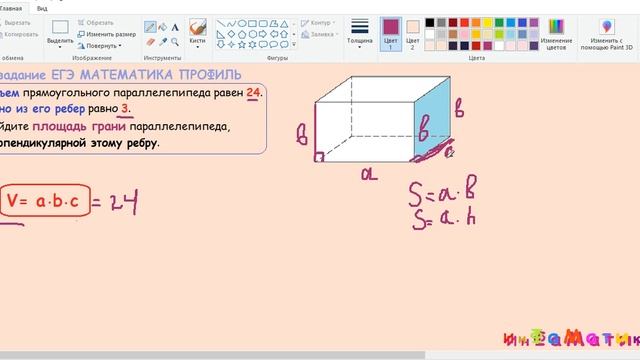Screen dimensions: 640x360
Task: Pick the orange color swatch
Action: [x=476, y=22]
